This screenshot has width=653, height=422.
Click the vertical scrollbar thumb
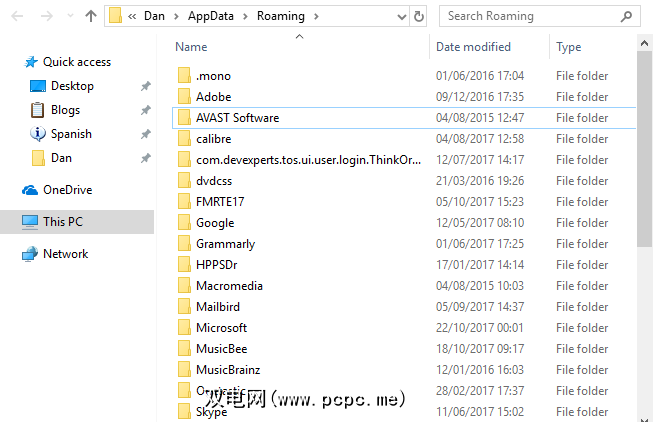(x=644, y=149)
